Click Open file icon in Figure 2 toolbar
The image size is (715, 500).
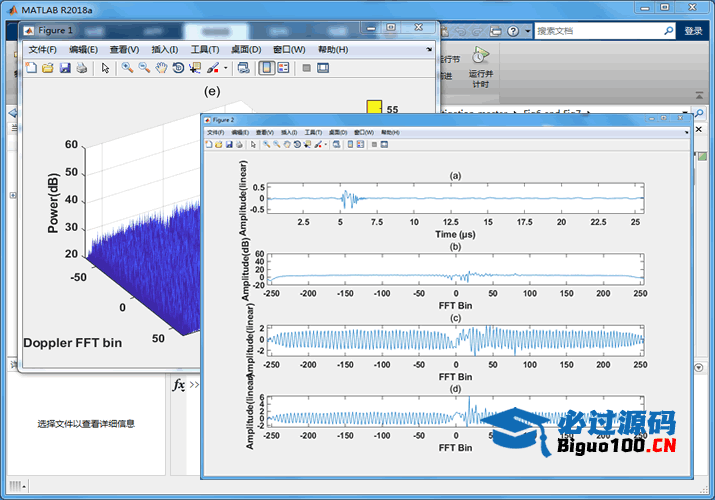coord(219,144)
